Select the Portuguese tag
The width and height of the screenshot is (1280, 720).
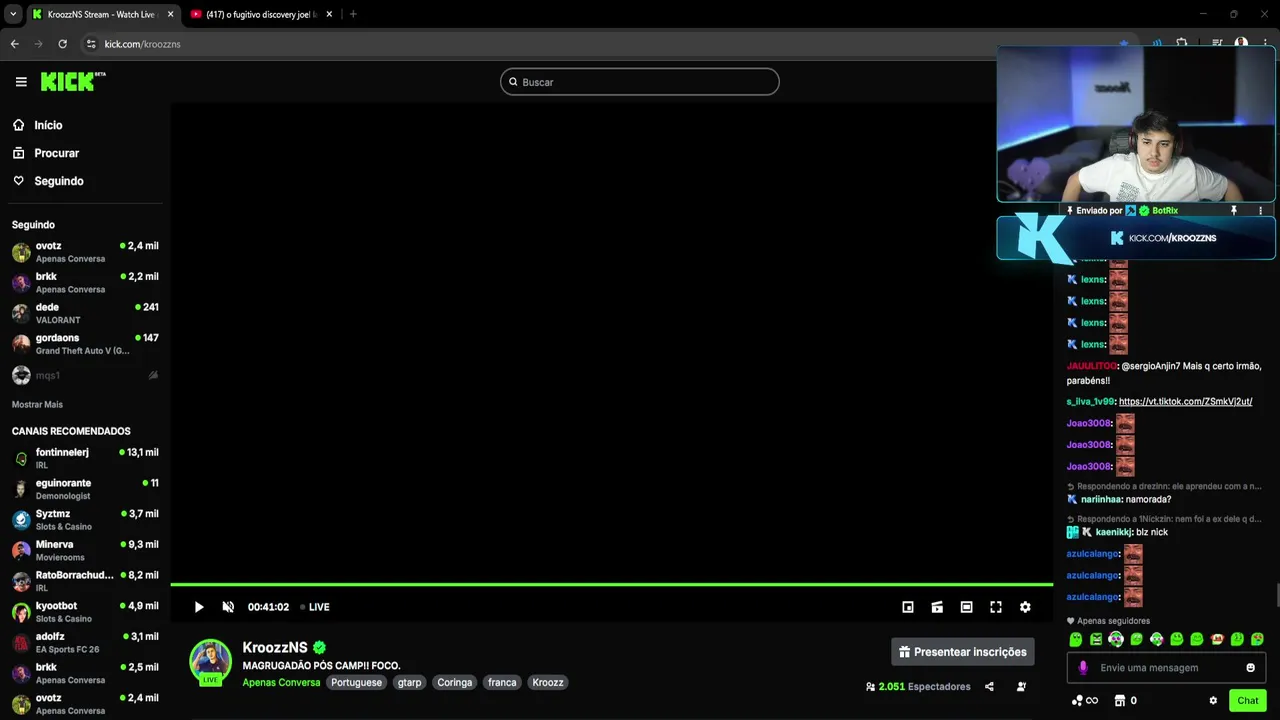tap(356, 683)
